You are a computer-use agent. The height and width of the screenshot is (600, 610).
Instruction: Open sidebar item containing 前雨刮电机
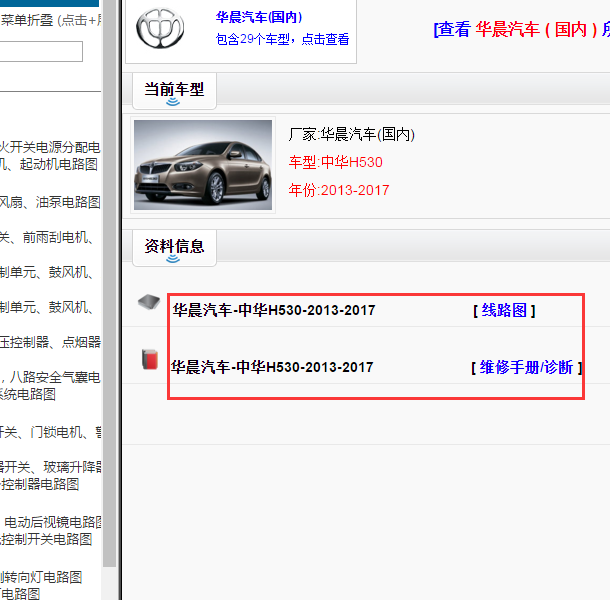coord(47,237)
